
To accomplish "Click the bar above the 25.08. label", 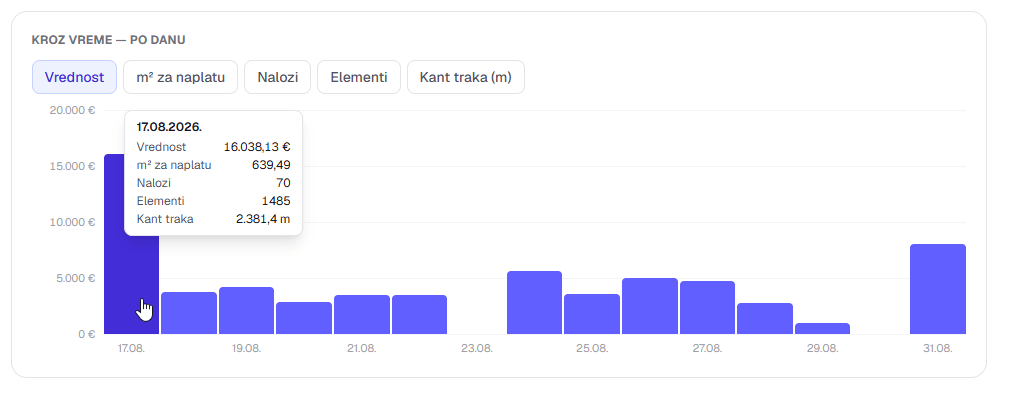I will coord(592,314).
